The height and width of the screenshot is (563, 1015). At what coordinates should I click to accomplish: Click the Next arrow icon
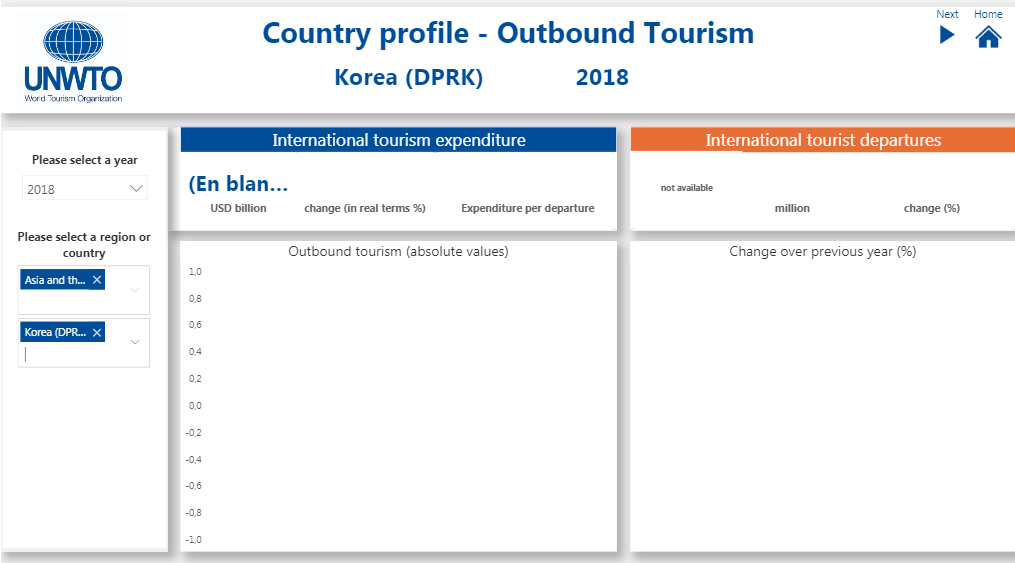[946, 36]
